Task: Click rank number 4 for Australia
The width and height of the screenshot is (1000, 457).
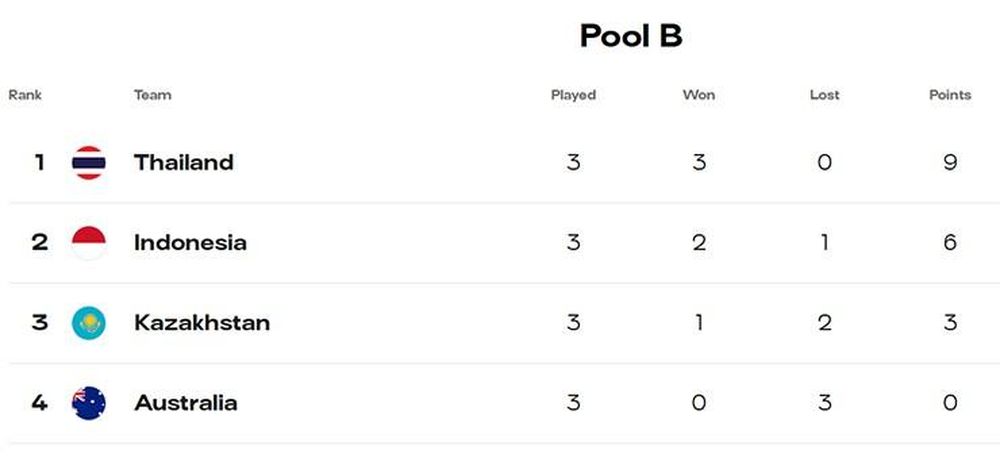Action: (x=40, y=403)
